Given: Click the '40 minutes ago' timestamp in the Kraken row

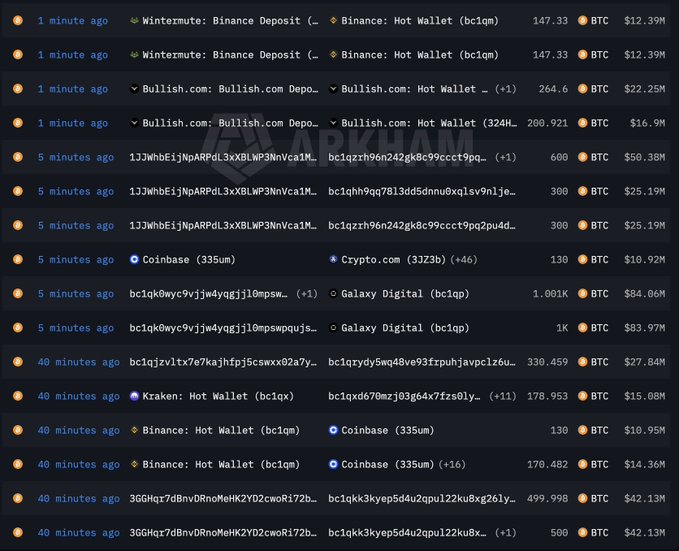Looking at the screenshot, I should pyautogui.click(x=78, y=396).
